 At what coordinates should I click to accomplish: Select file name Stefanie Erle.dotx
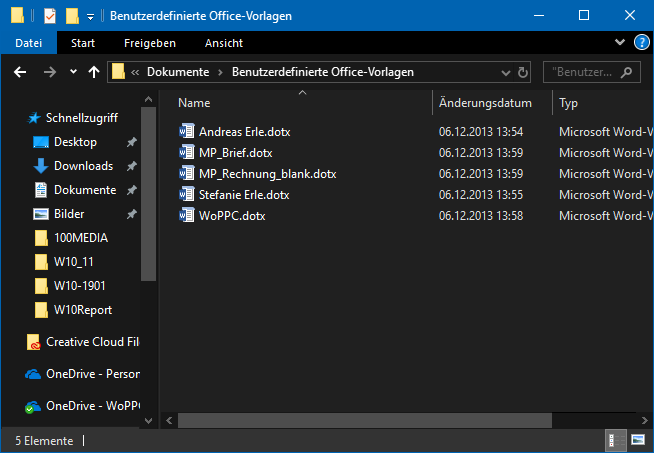tap(244, 195)
